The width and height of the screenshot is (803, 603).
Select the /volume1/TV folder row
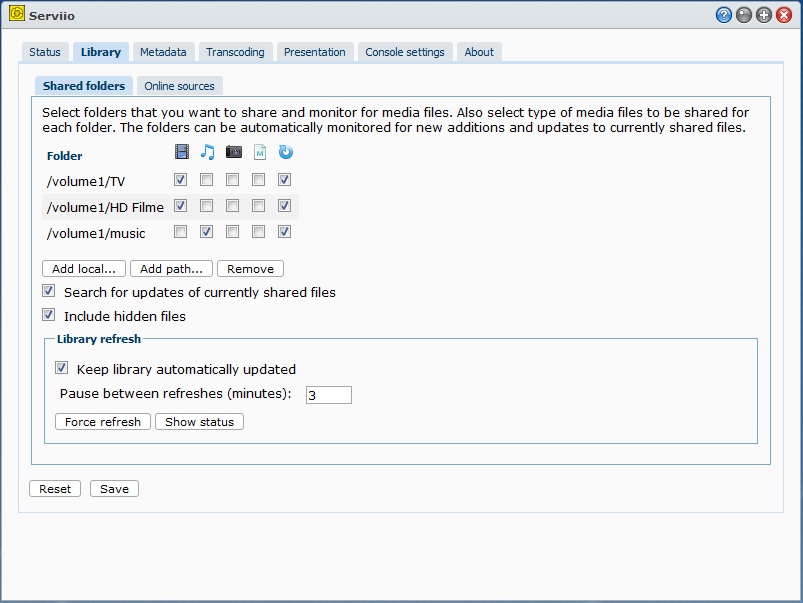170,181
